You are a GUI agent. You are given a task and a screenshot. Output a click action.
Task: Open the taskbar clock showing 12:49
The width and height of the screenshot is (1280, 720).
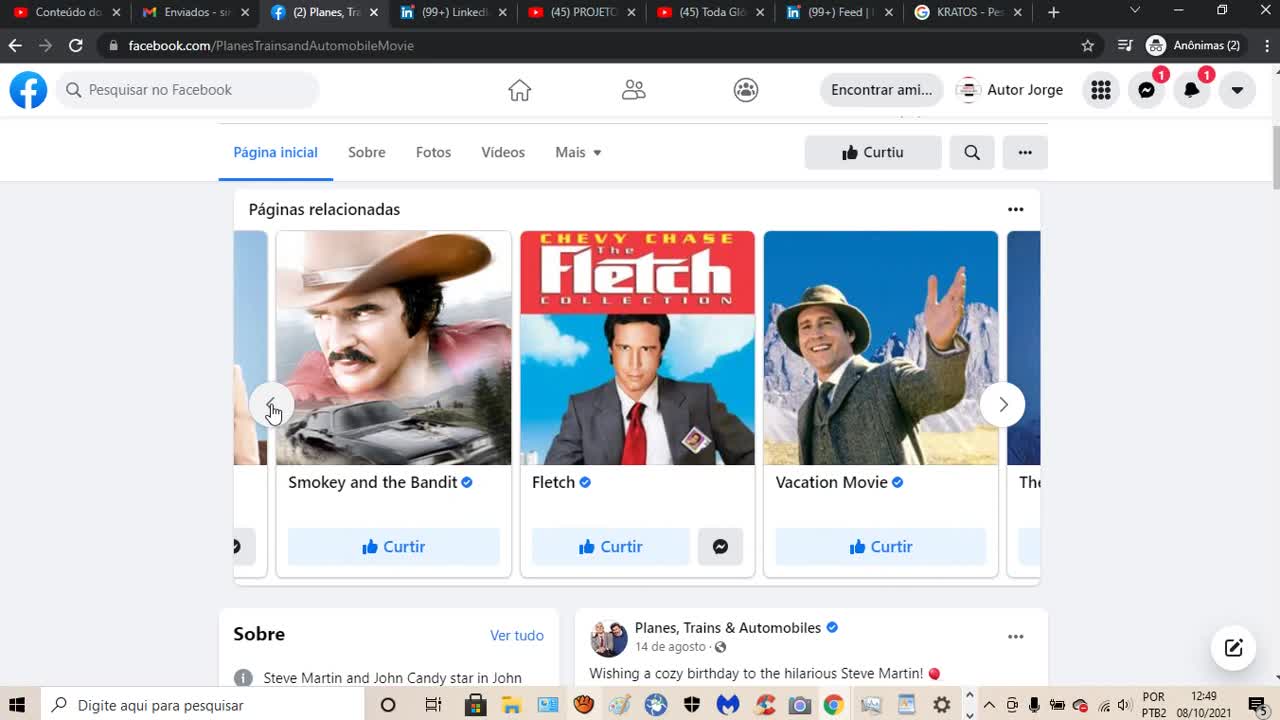[1204, 705]
